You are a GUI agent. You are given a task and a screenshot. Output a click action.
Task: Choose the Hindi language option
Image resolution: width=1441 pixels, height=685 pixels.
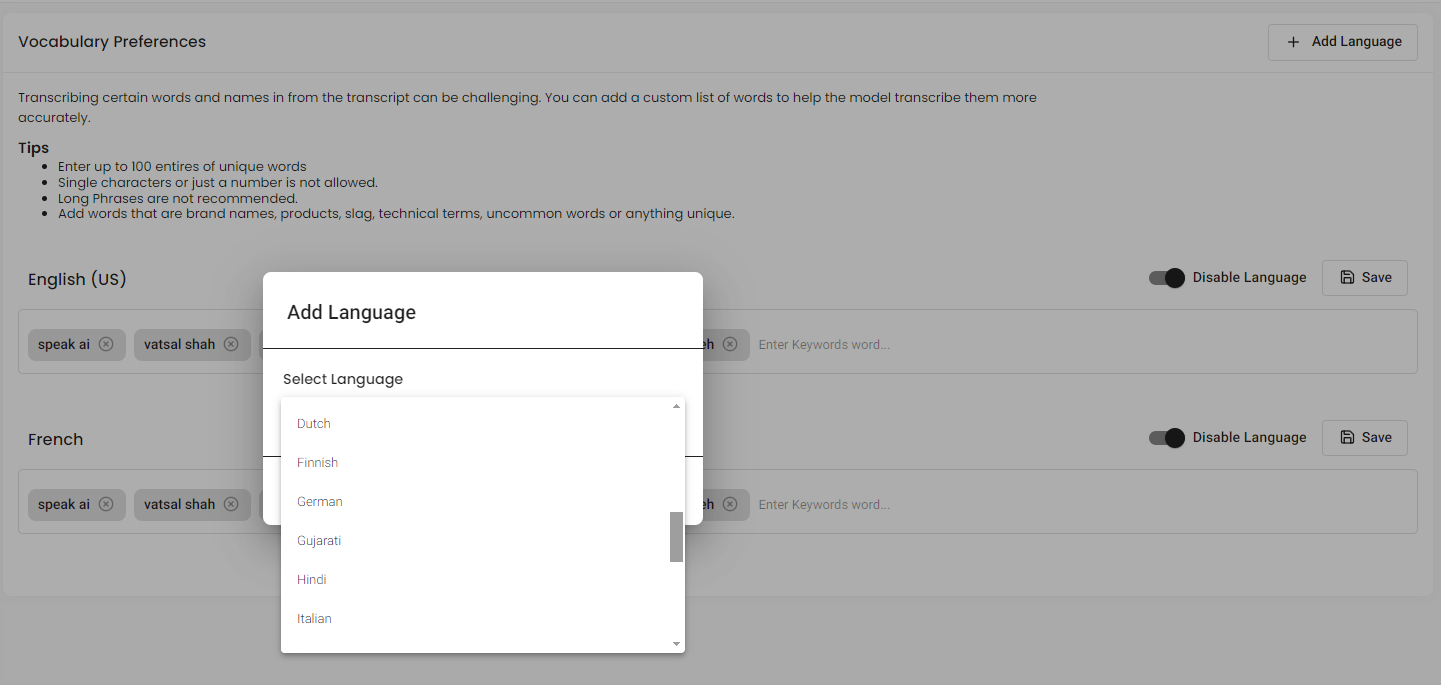[312, 580]
